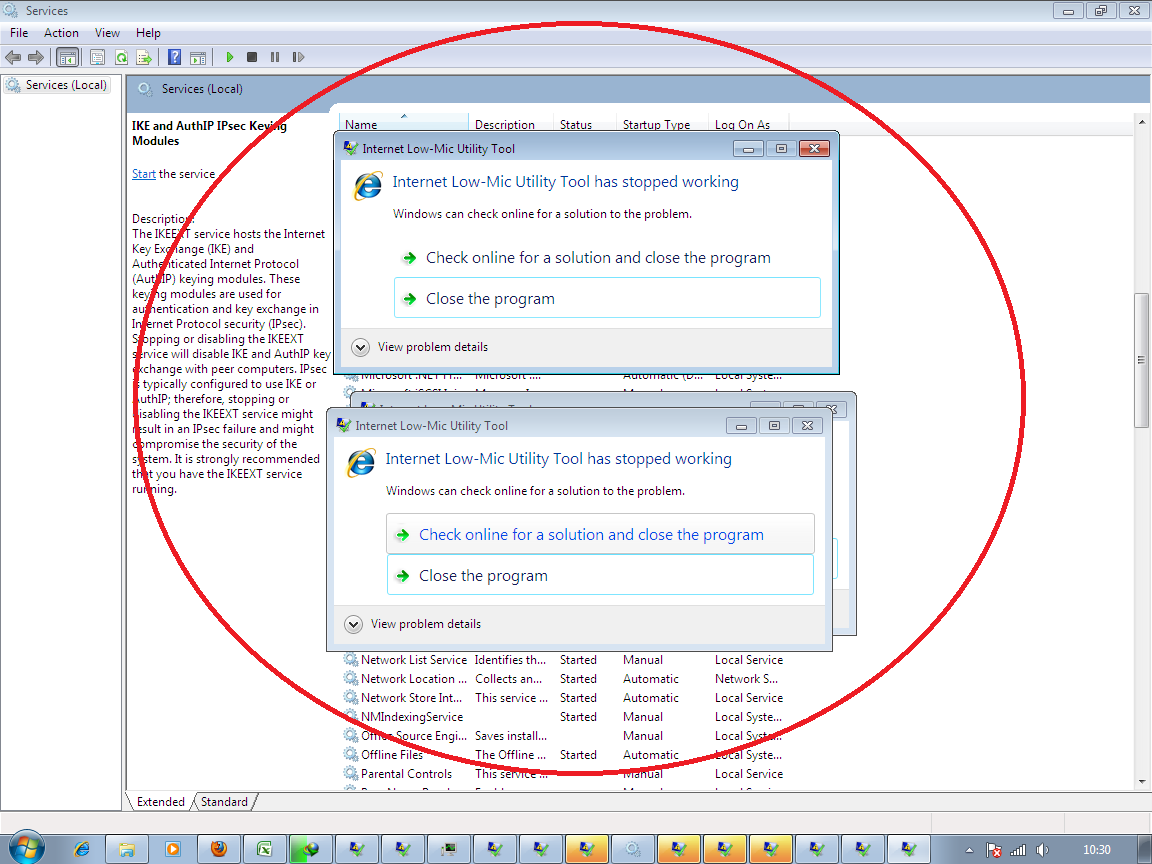Open the Action menu
This screenshot has width=1152, height=864.
pyautogui.click(x=61, y=33)
